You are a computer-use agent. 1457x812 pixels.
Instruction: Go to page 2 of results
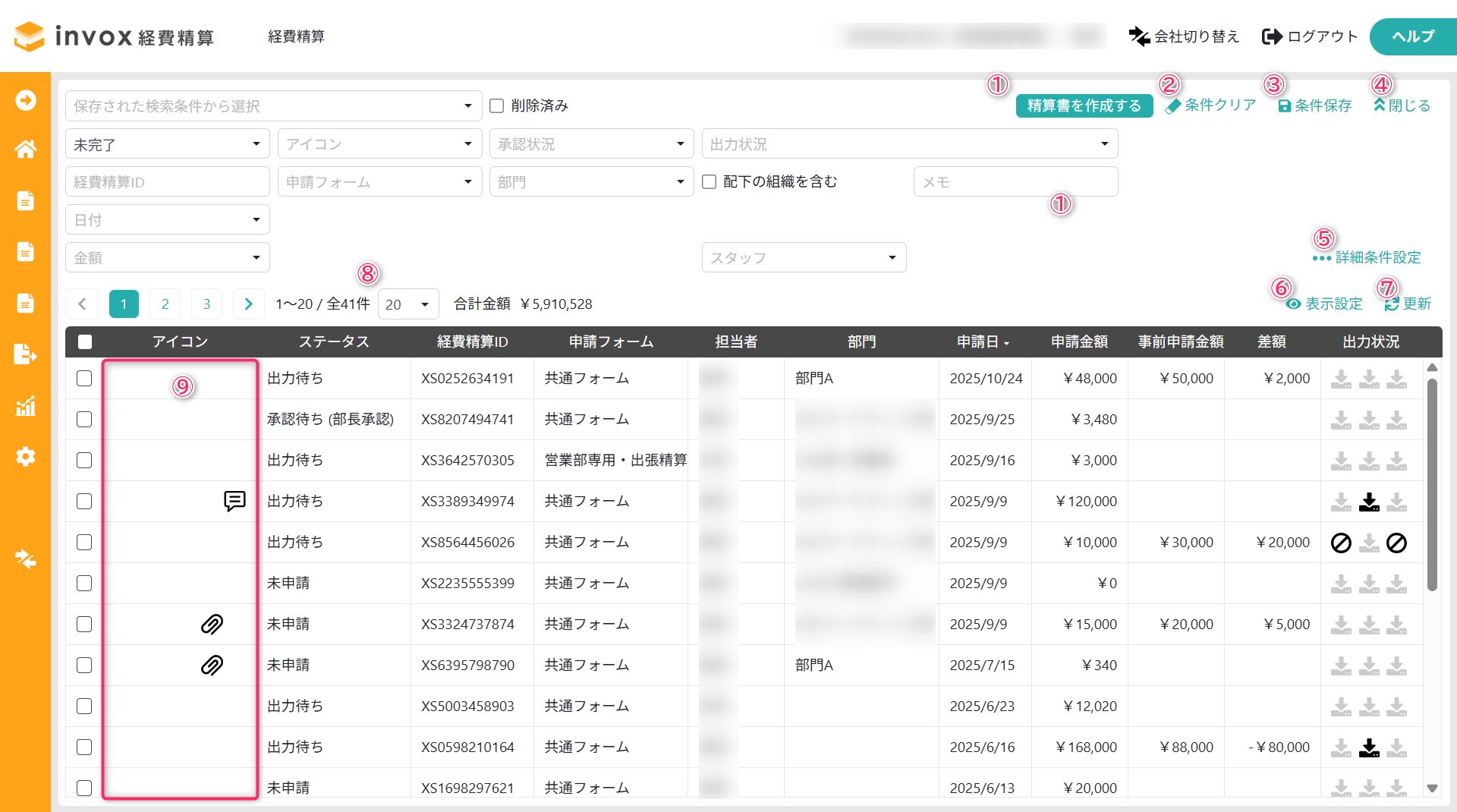click(x=165, y=304)
